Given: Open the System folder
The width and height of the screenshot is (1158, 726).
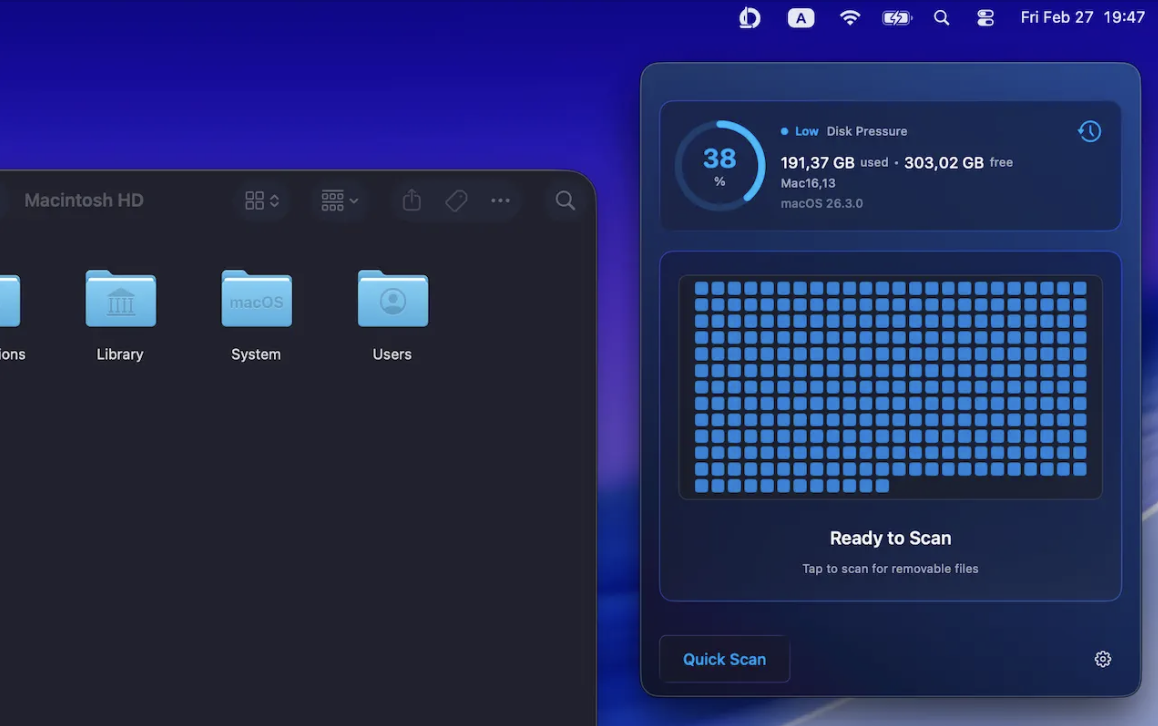Looking at the screenshot, I should tap(256, 299).
